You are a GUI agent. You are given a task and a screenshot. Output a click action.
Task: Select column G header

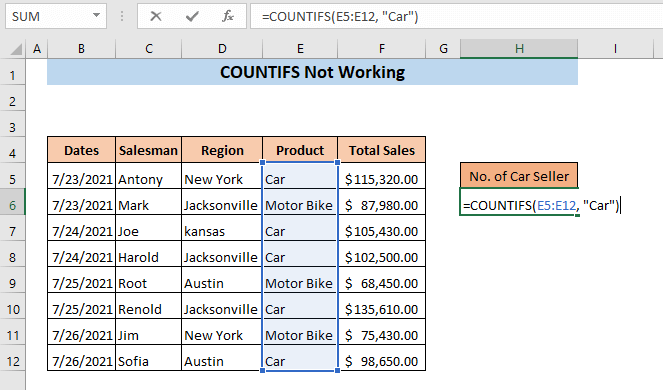[443, 49]
